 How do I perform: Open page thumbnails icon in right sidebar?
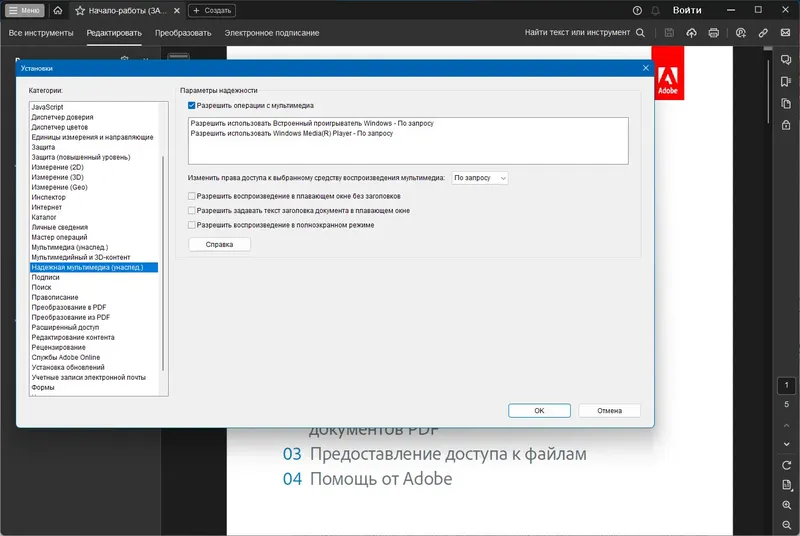(786, 104)
